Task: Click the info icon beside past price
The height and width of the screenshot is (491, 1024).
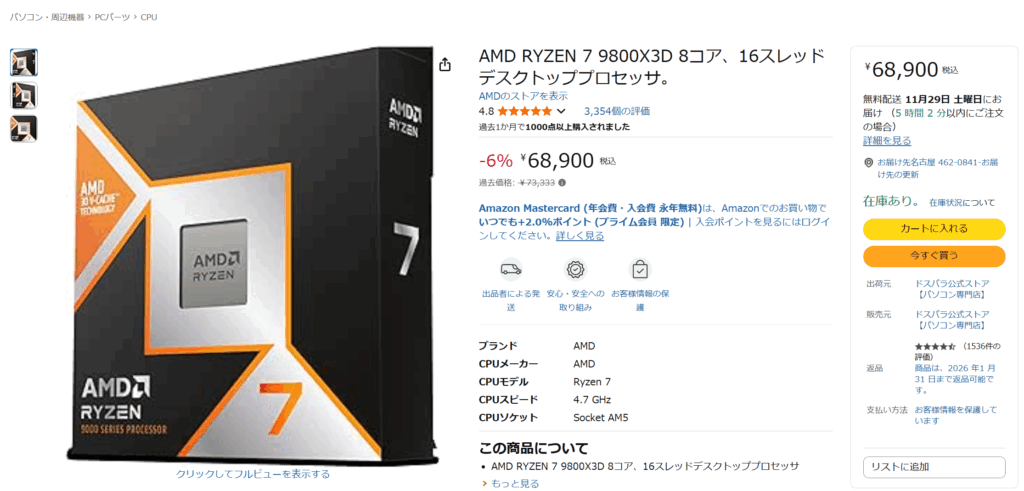Action: (562, 183)
